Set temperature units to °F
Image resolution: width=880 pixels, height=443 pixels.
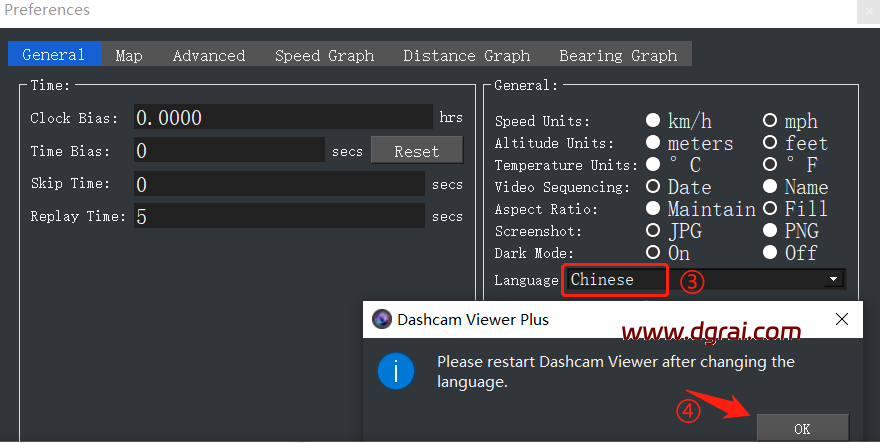point(770,165)
